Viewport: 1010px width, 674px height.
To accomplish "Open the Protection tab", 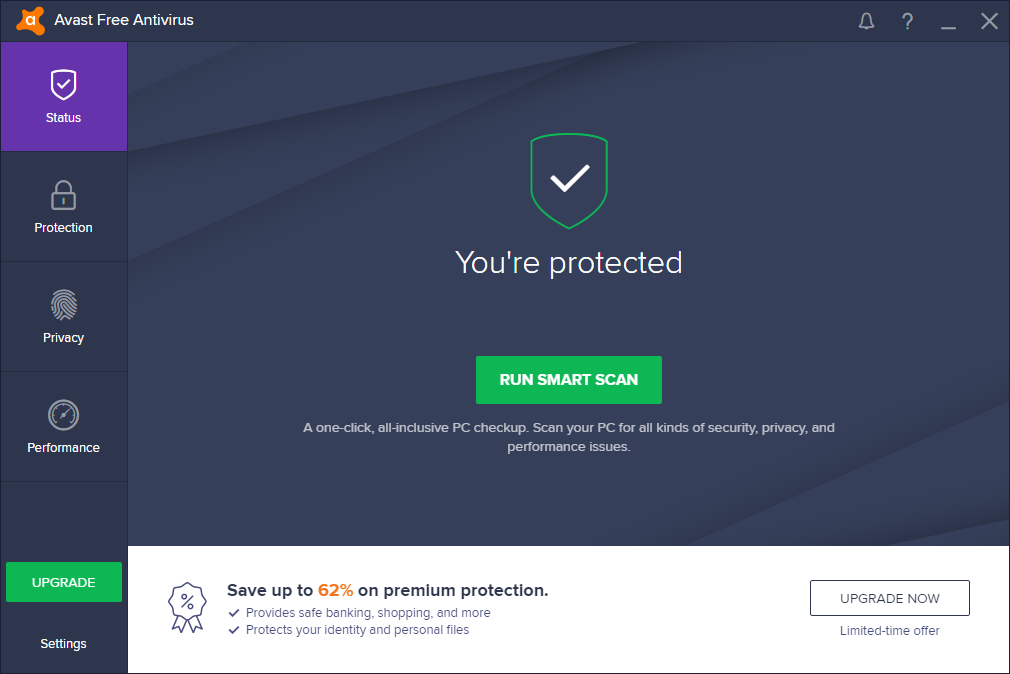I will [x=63, y=228].
